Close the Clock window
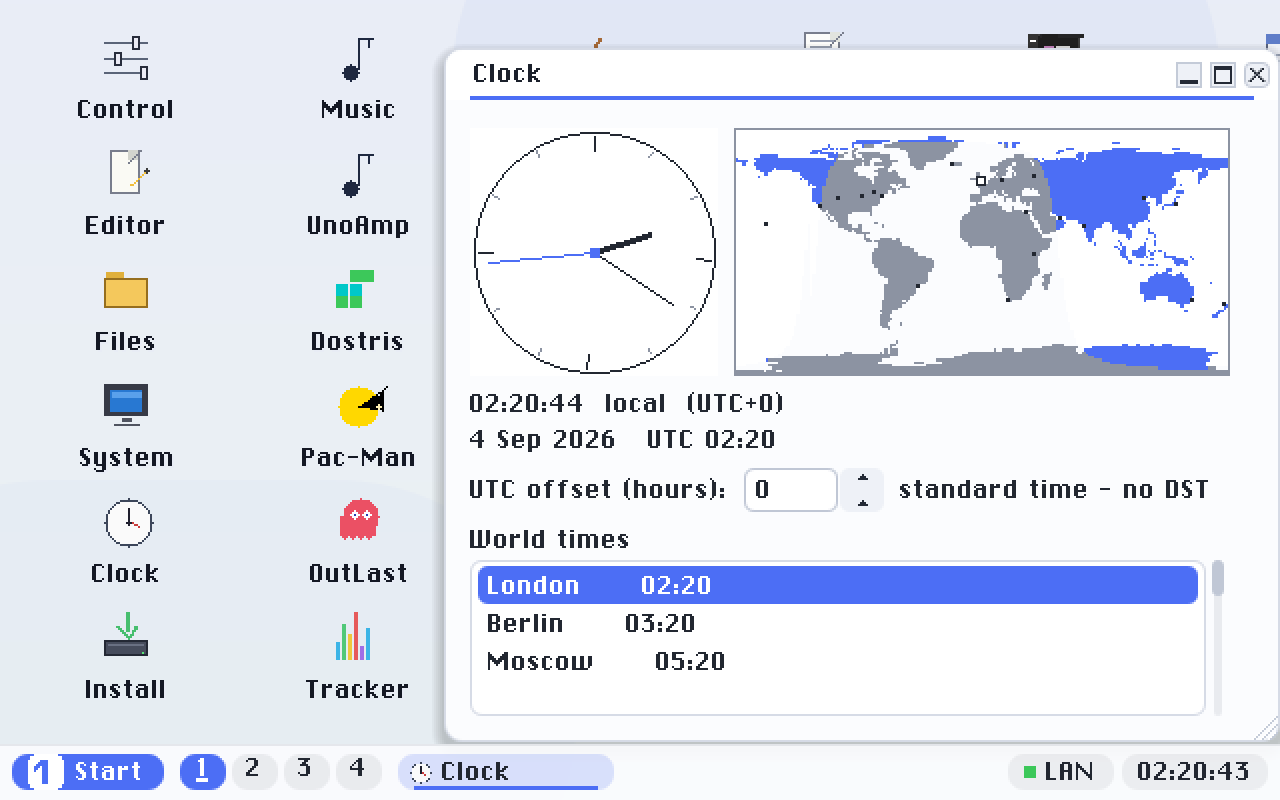This screenshot has height=800, width=1280. click(1257, 75)
